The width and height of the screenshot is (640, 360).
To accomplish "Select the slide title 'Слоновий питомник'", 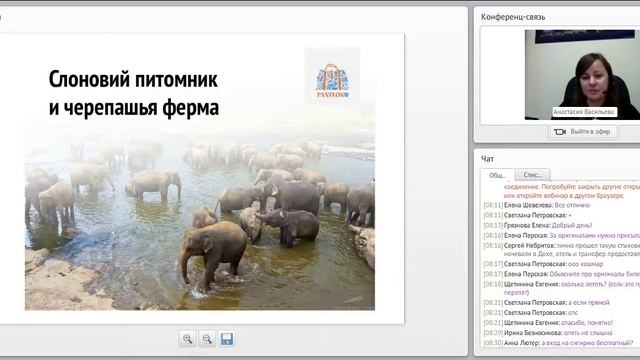I will coord(133,79).
